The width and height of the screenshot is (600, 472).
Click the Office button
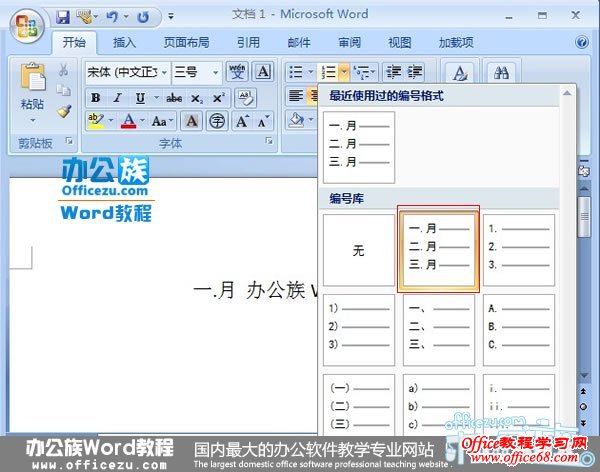pyautogui.click(x=26, y=21)
